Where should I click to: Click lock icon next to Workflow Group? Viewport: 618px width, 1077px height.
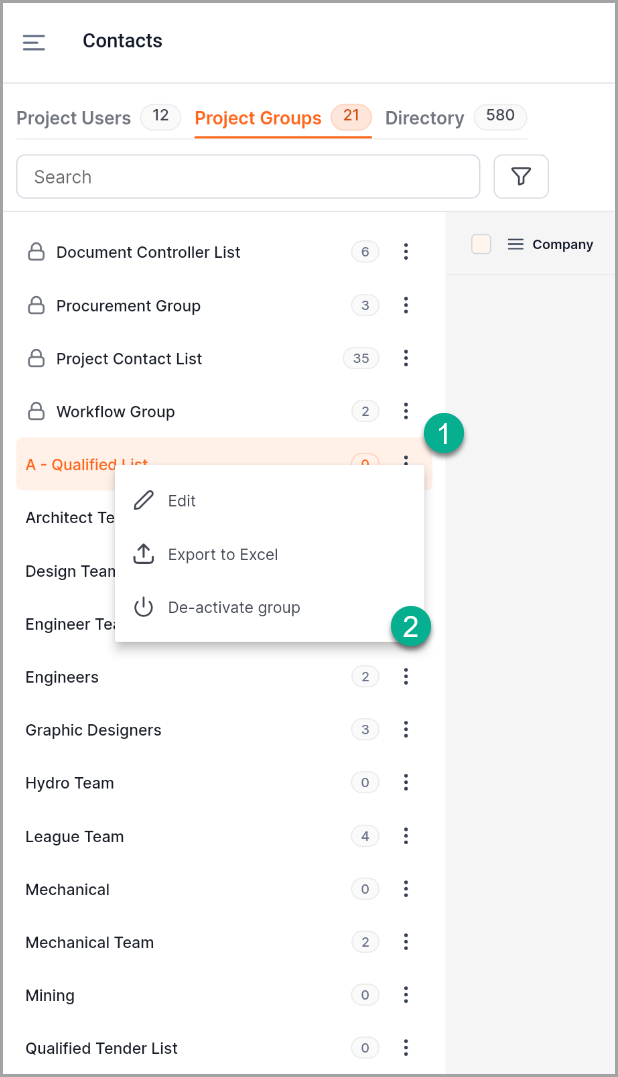36,411
